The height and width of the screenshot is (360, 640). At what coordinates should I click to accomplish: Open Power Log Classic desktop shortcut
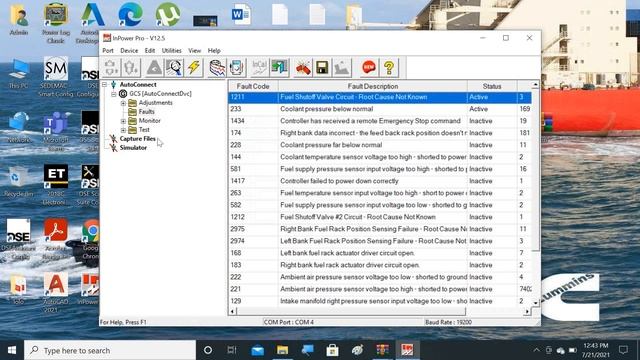[56, 23]
